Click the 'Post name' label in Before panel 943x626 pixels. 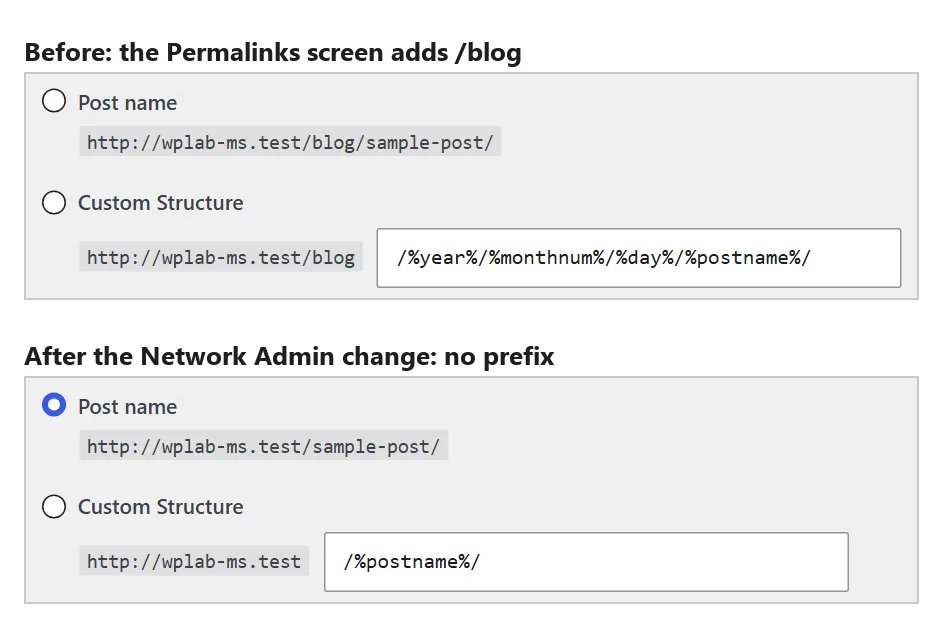point(127,103)
